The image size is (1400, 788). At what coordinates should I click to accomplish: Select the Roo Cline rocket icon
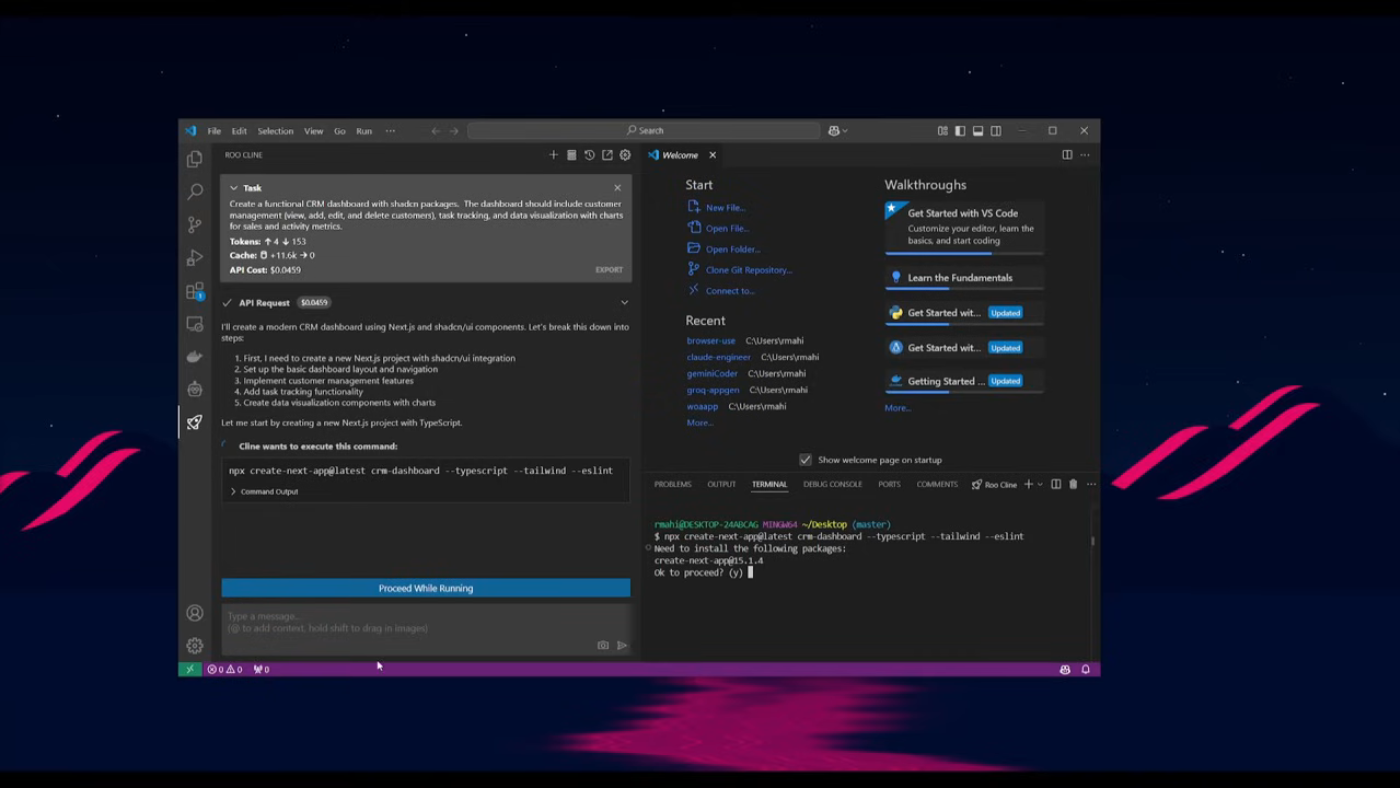click(195, 422)
